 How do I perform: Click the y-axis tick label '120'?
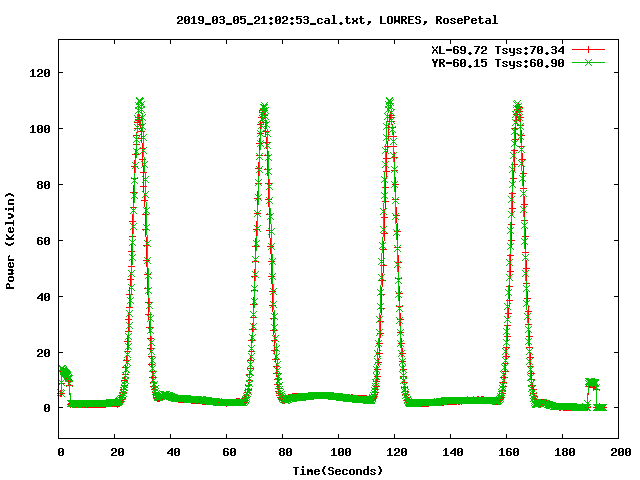coord(40,73)
